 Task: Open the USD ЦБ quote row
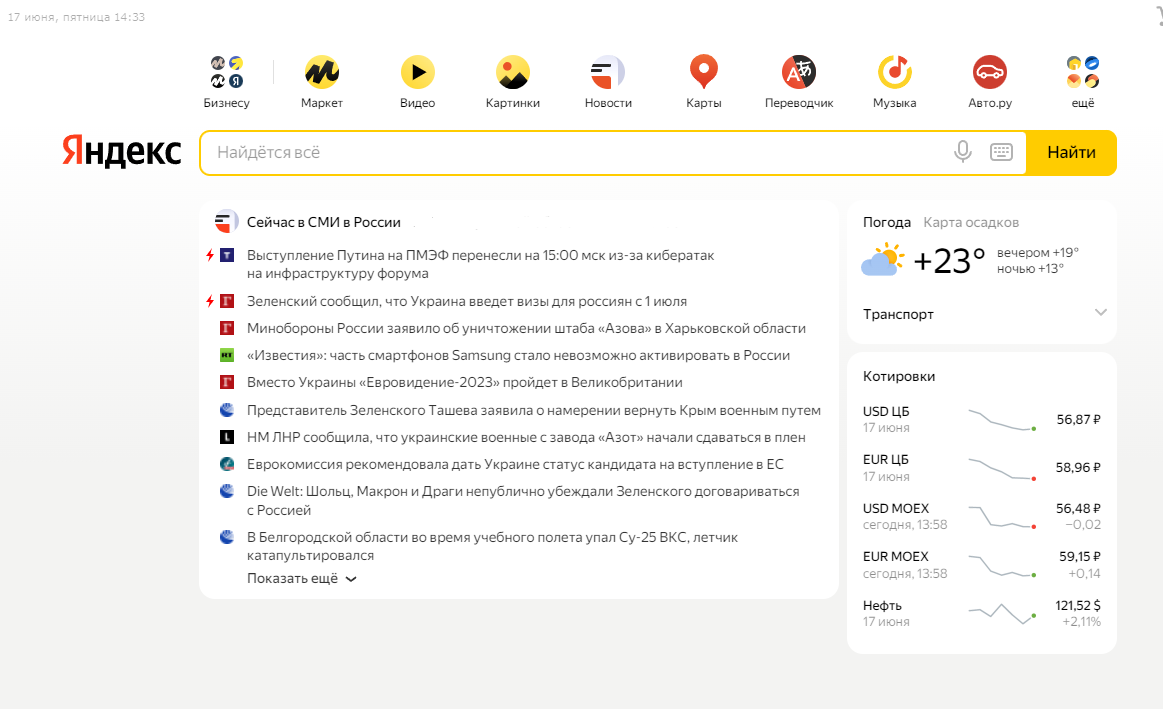tap(981, 419)
